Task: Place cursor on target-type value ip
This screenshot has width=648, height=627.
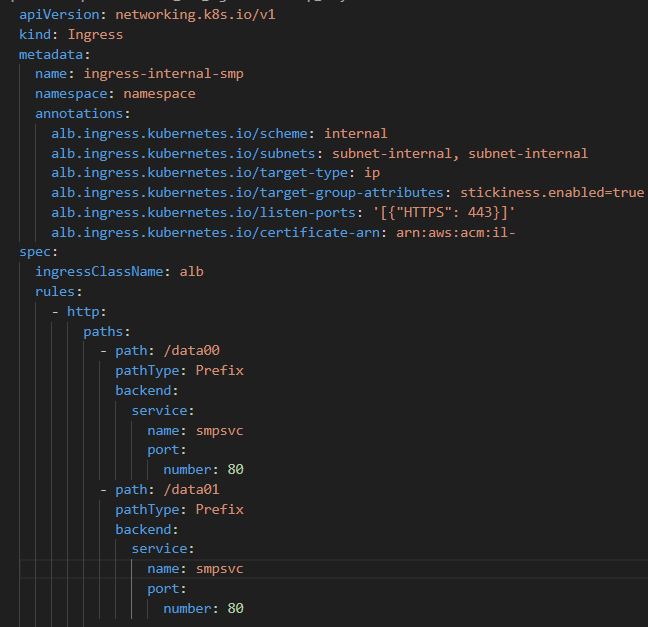Action: coord(372,173)
